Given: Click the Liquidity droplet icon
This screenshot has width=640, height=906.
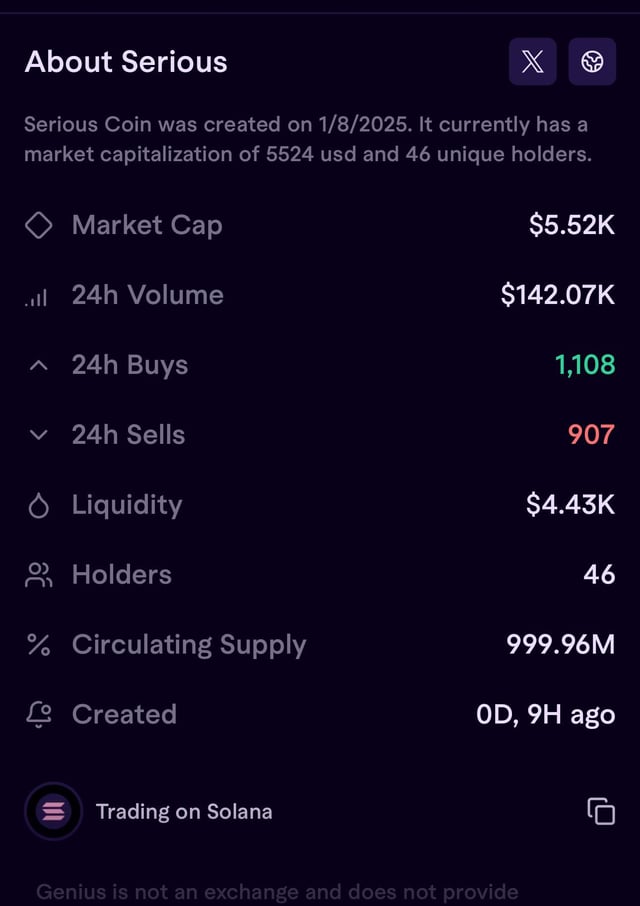Looking at the screenshot, I should [38, 506].
